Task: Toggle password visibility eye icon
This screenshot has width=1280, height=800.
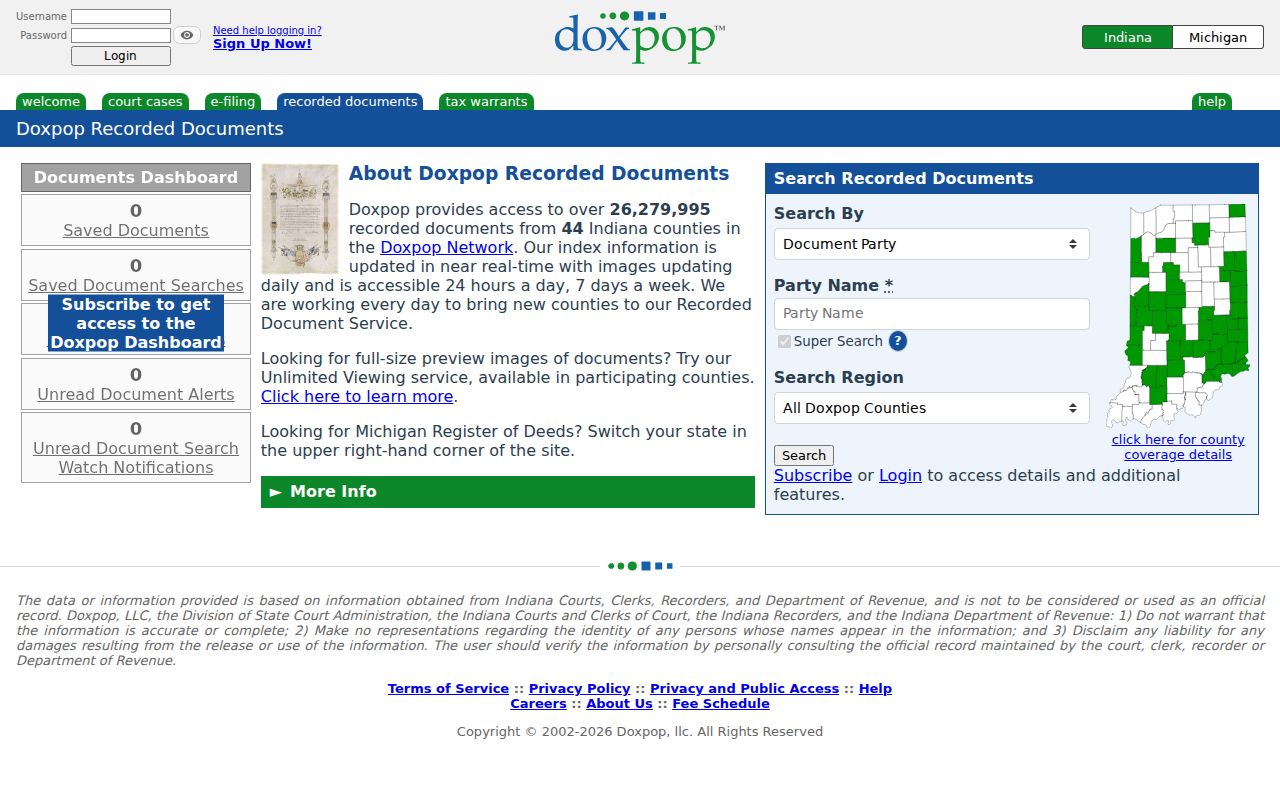Action: [x=187, y=35]
